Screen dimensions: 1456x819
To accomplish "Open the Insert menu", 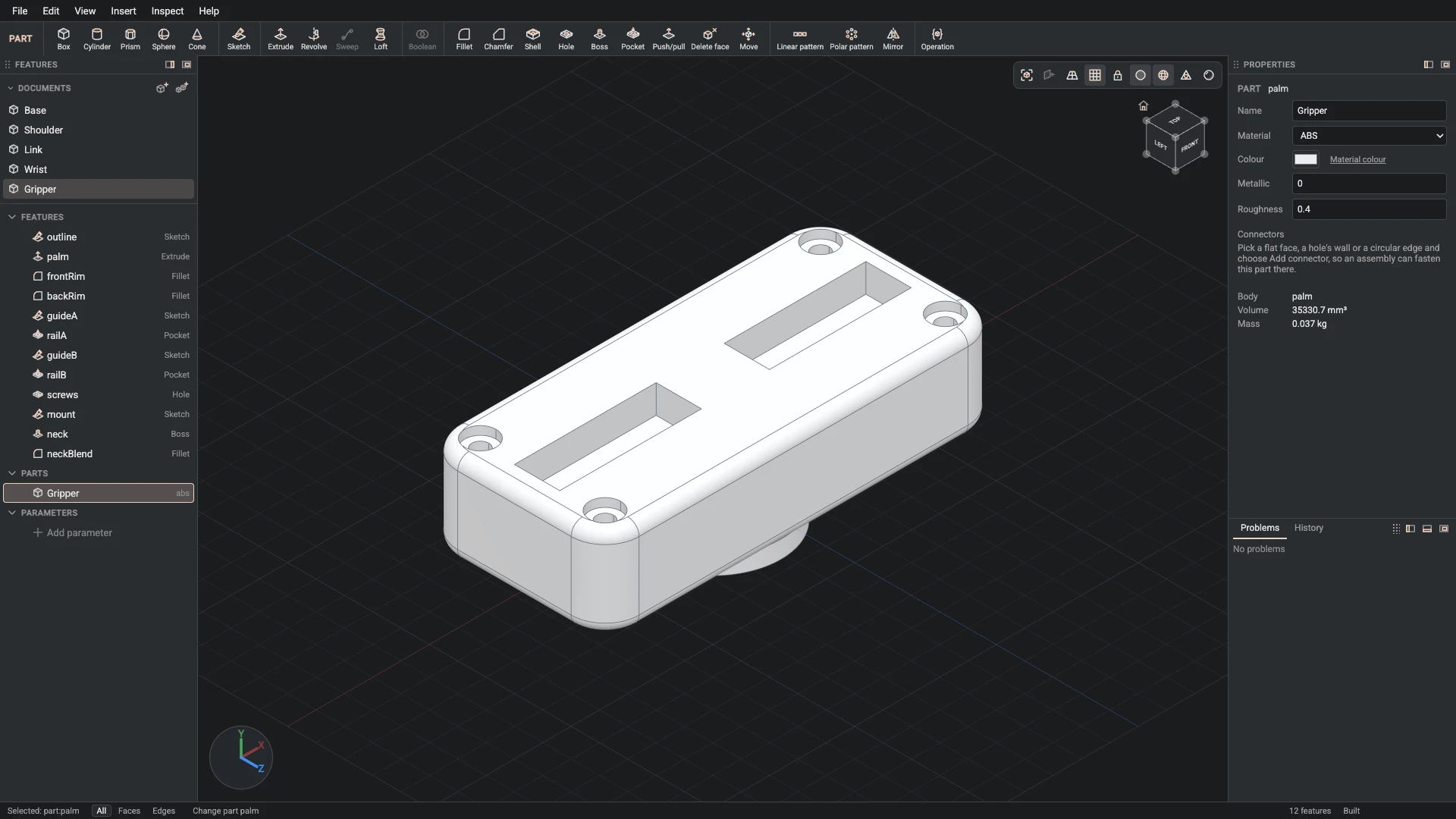I will pyautogui.click(x=124, y=11).
